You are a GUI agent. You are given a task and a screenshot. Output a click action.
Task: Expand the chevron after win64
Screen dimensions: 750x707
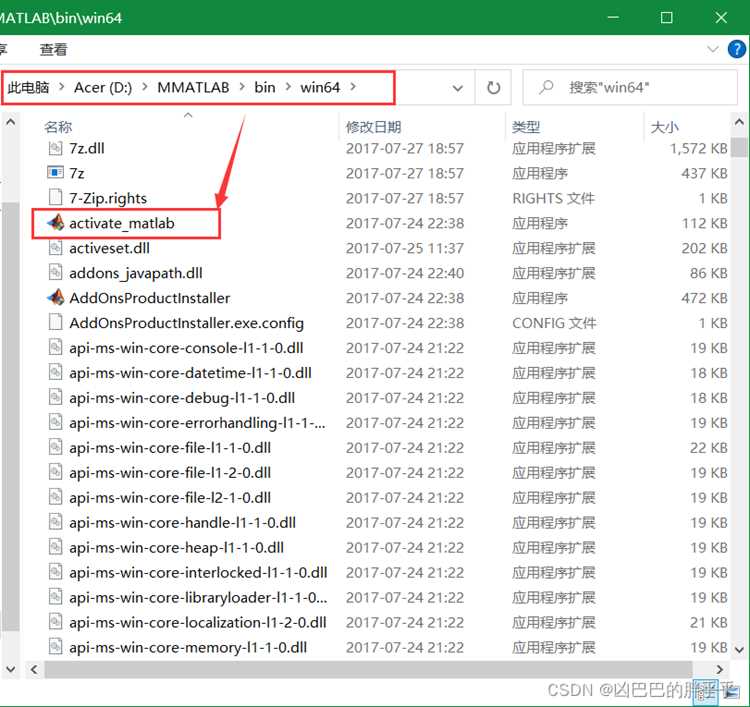click(353, 87)
